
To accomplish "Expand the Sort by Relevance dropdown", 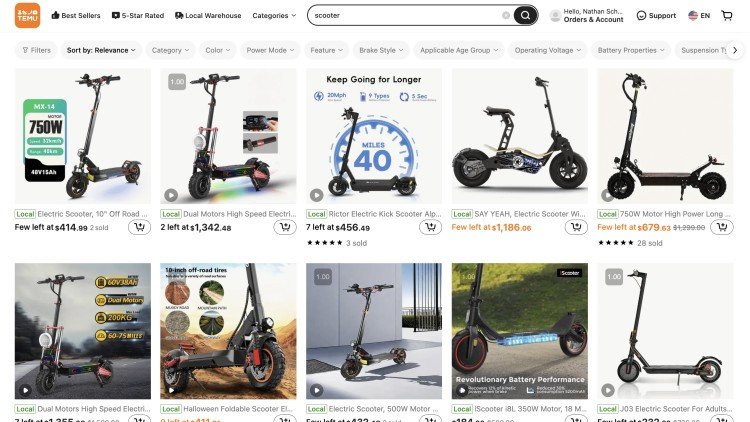I will point(101,50).
